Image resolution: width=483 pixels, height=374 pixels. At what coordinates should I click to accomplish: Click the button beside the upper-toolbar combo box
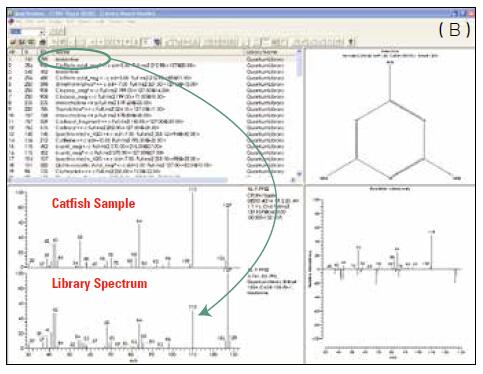(57, 32)
